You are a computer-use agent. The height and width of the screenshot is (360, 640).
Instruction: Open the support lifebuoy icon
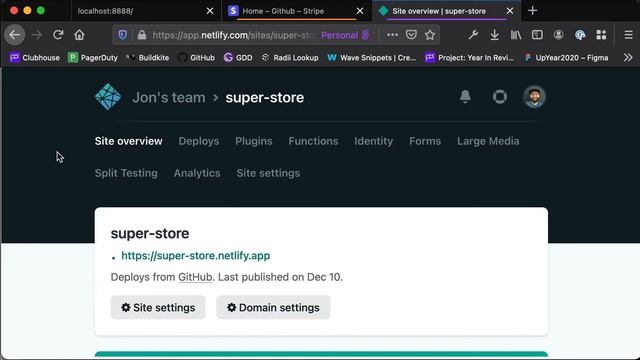tap(500, 97)
